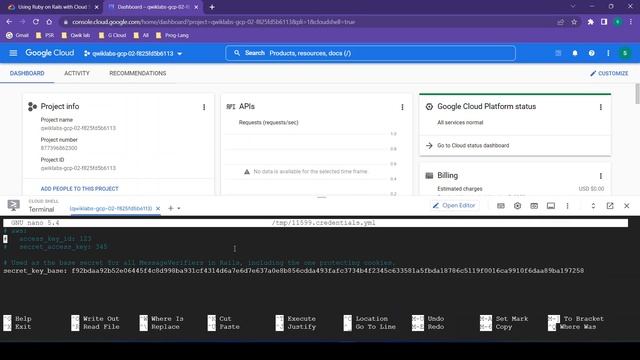
Task: Open Chrome three-dot menu
Action: [631, 22]
